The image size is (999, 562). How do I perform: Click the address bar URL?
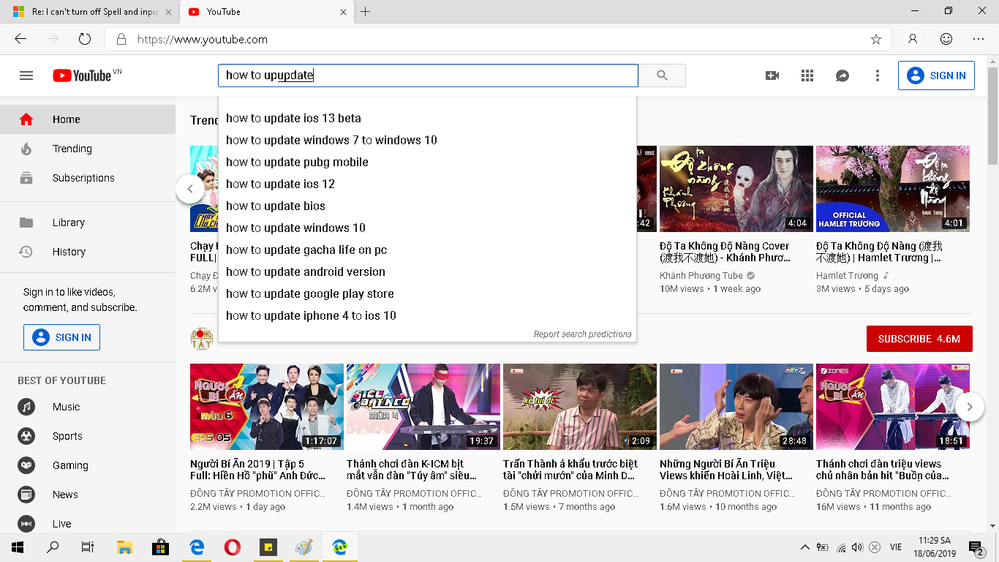click(x=202, y=40)
